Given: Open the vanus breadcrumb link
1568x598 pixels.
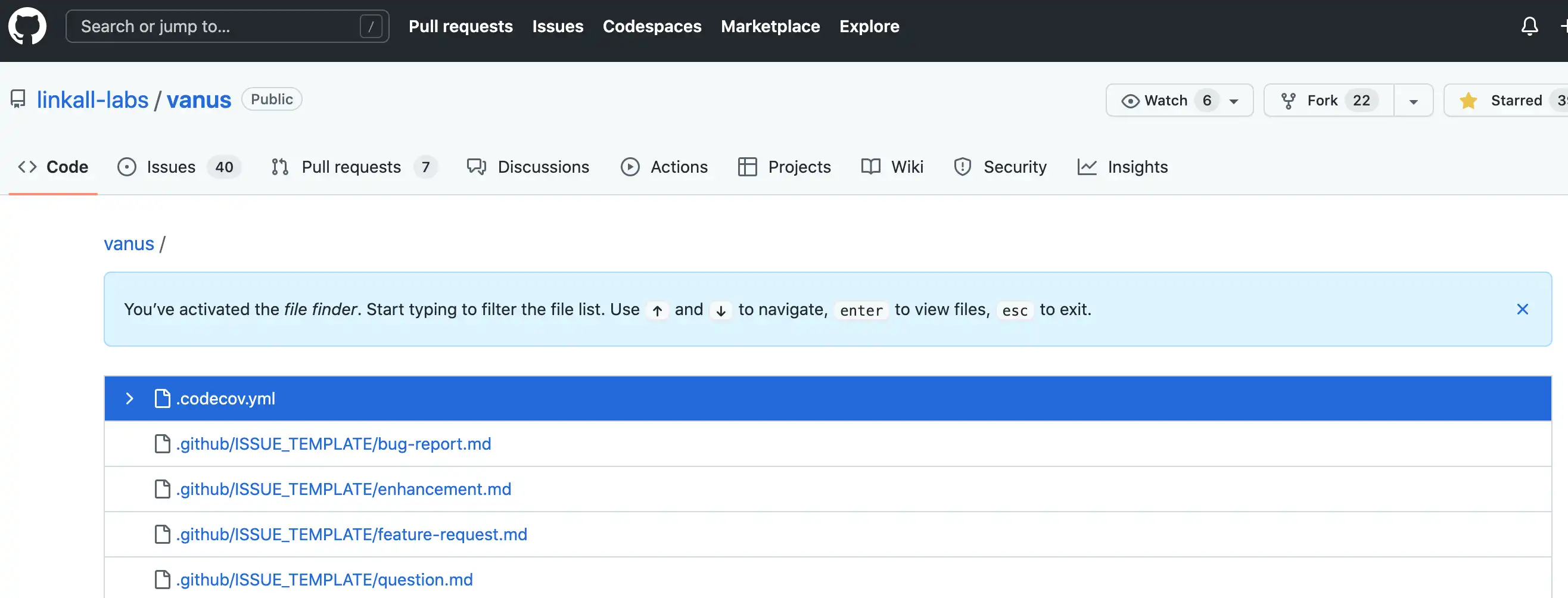Looking at the screenshot, I should (129, 244).
